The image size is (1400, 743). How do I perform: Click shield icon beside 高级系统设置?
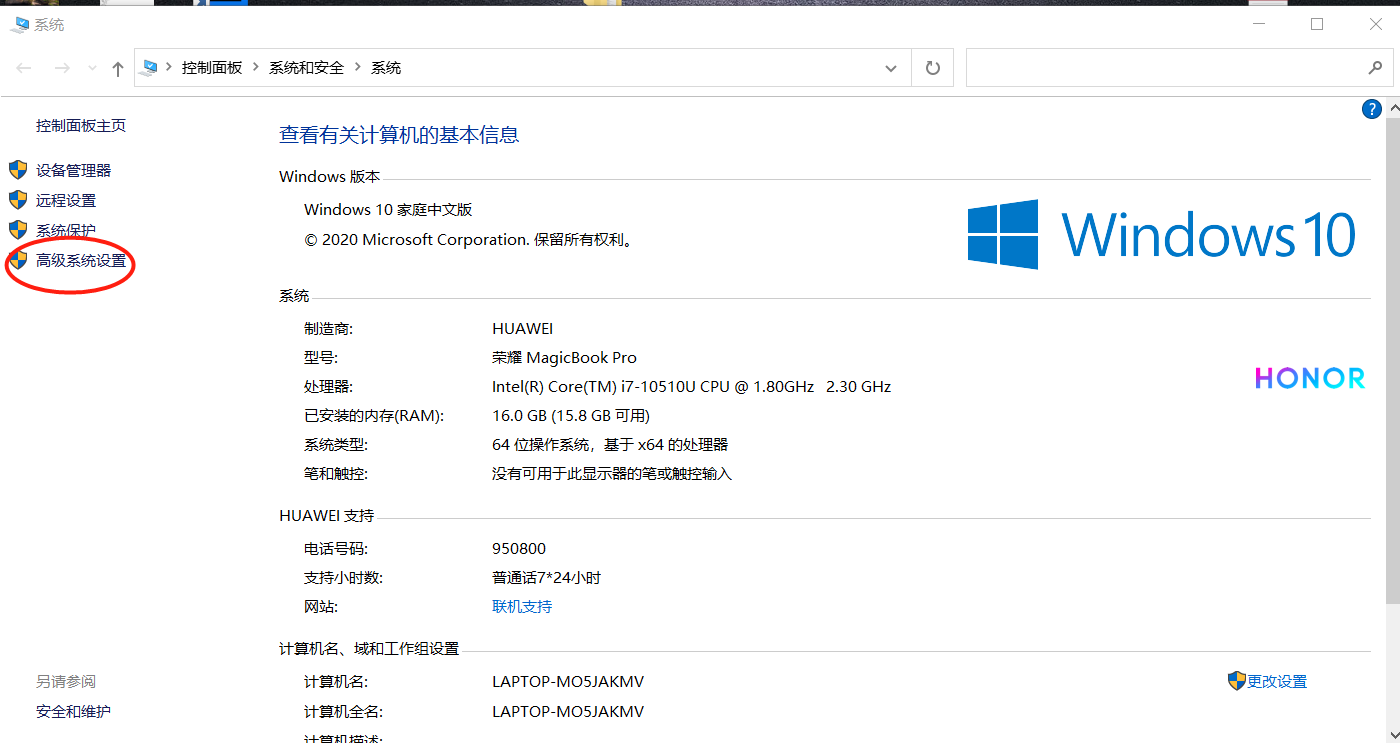click(18, 260)
